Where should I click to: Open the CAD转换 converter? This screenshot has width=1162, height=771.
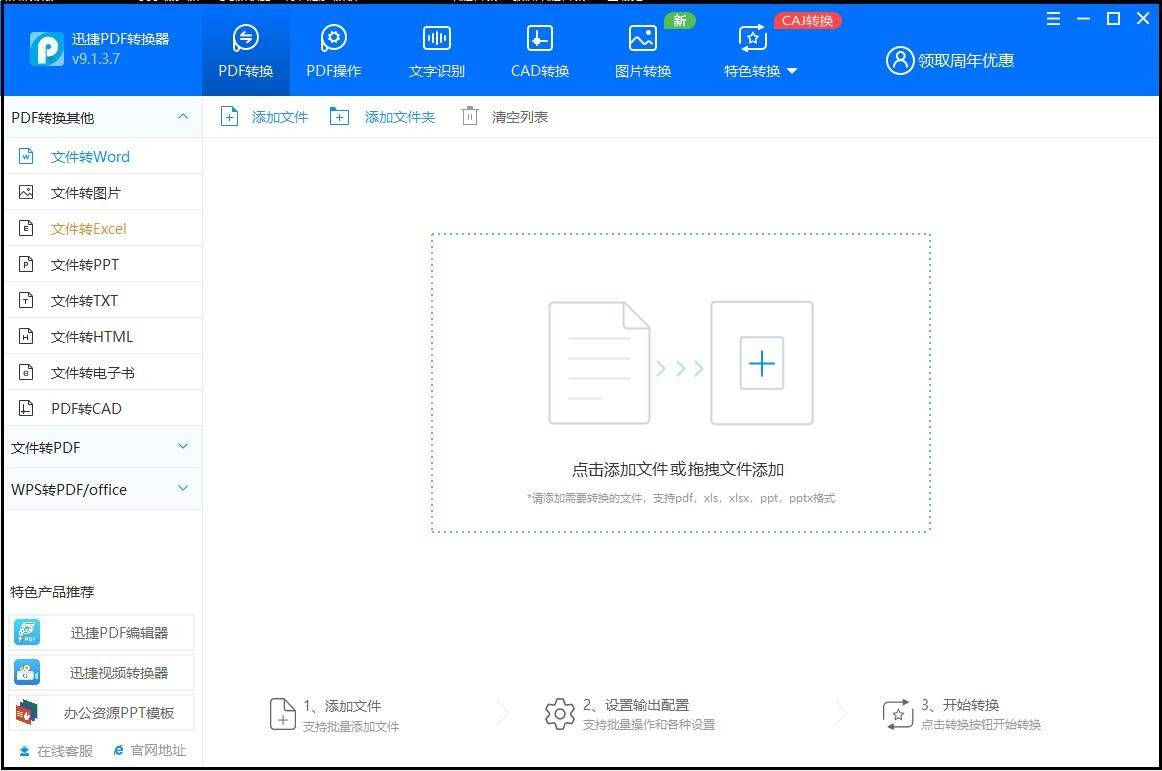539,50
